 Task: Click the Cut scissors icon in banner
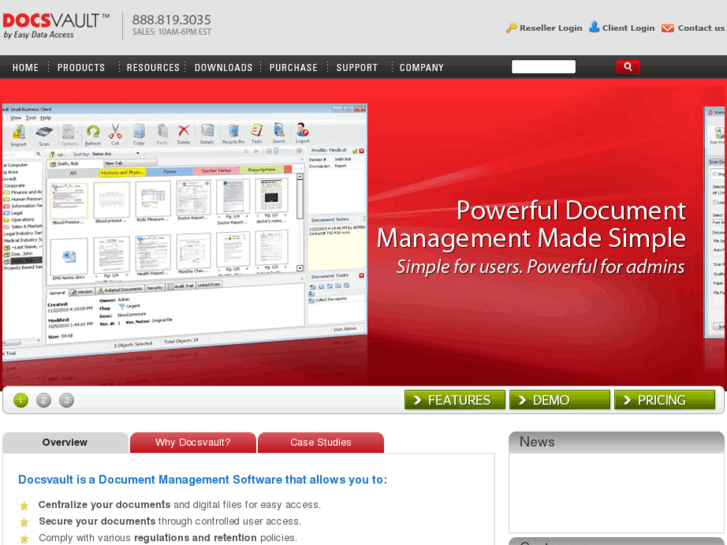point(115,135)
